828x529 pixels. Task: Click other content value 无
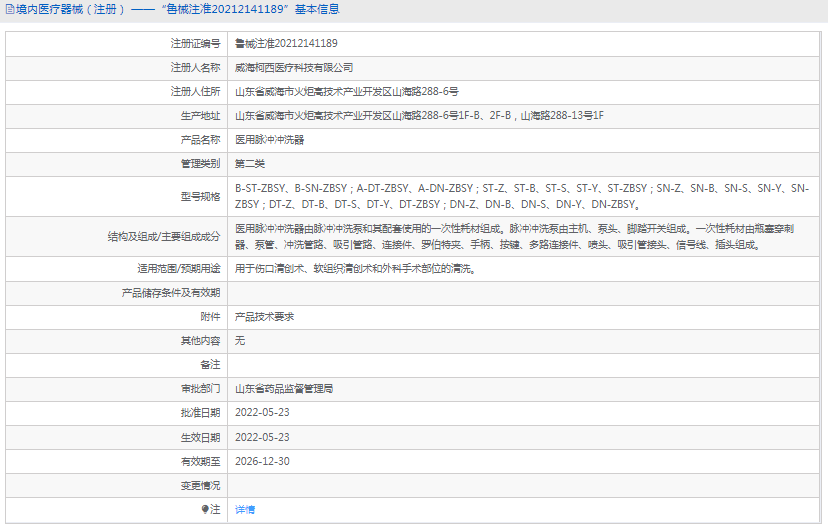coord(240,341)
